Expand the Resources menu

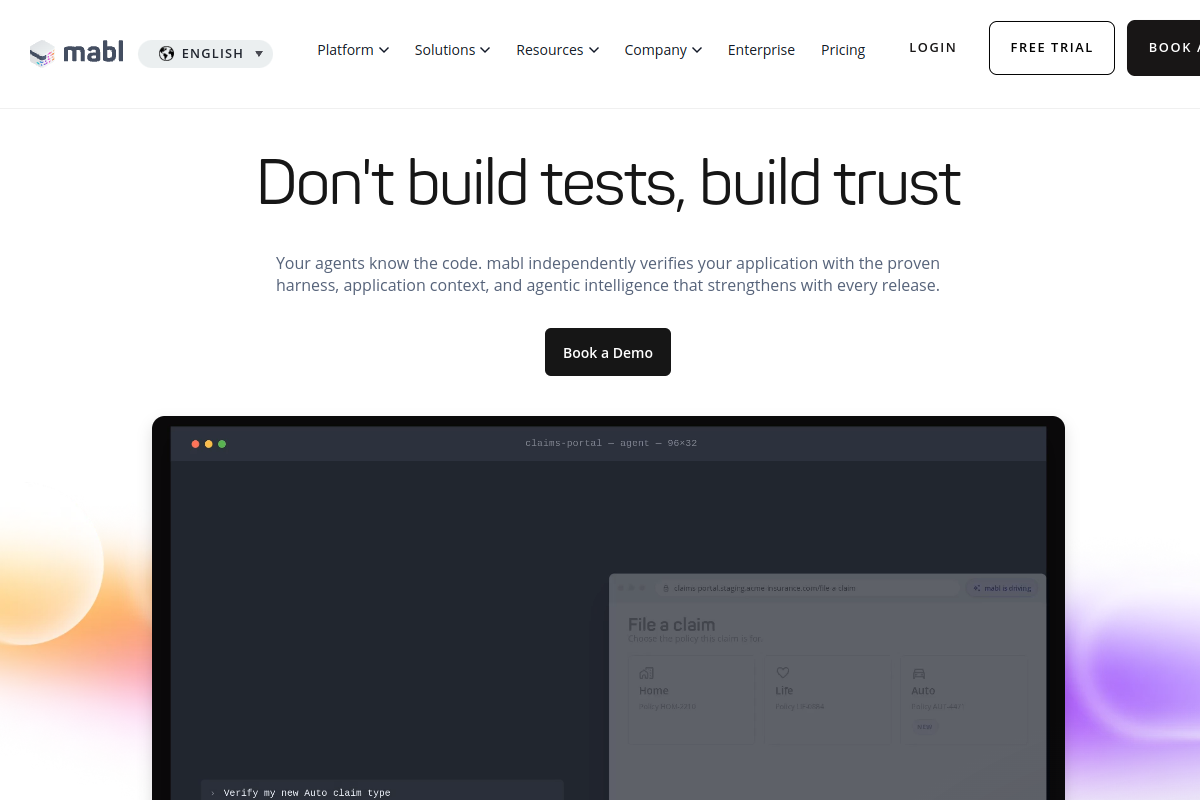click(x=557, y=50)
